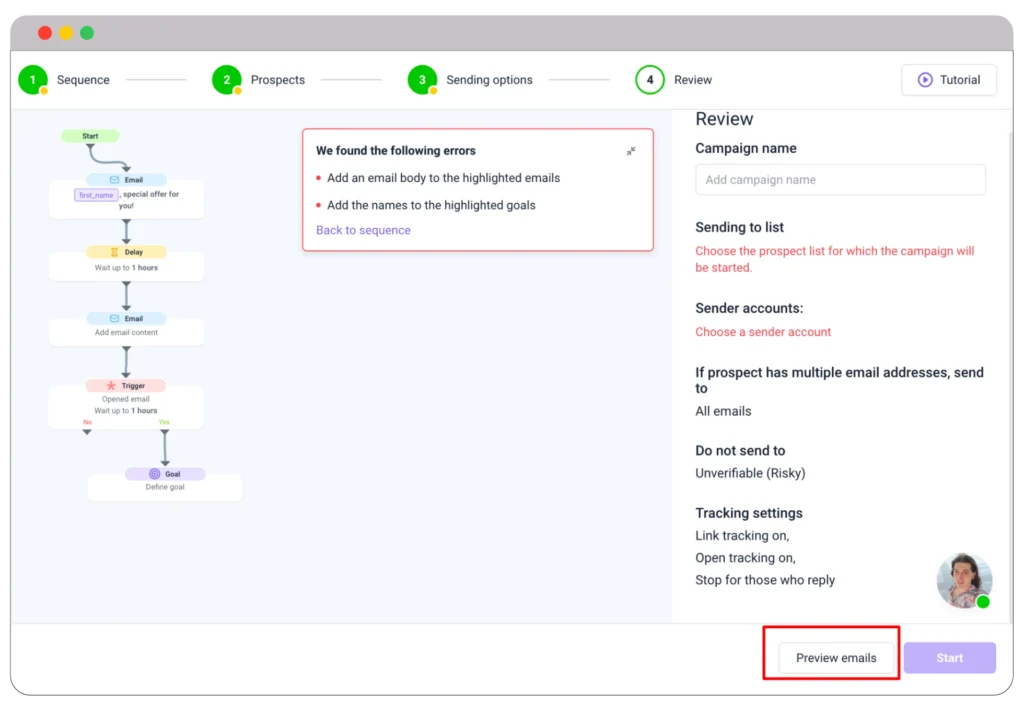Viewport: 1024px width, 703px height.
Task: Click the Back to sequence link
Action: tap(364, 230)
